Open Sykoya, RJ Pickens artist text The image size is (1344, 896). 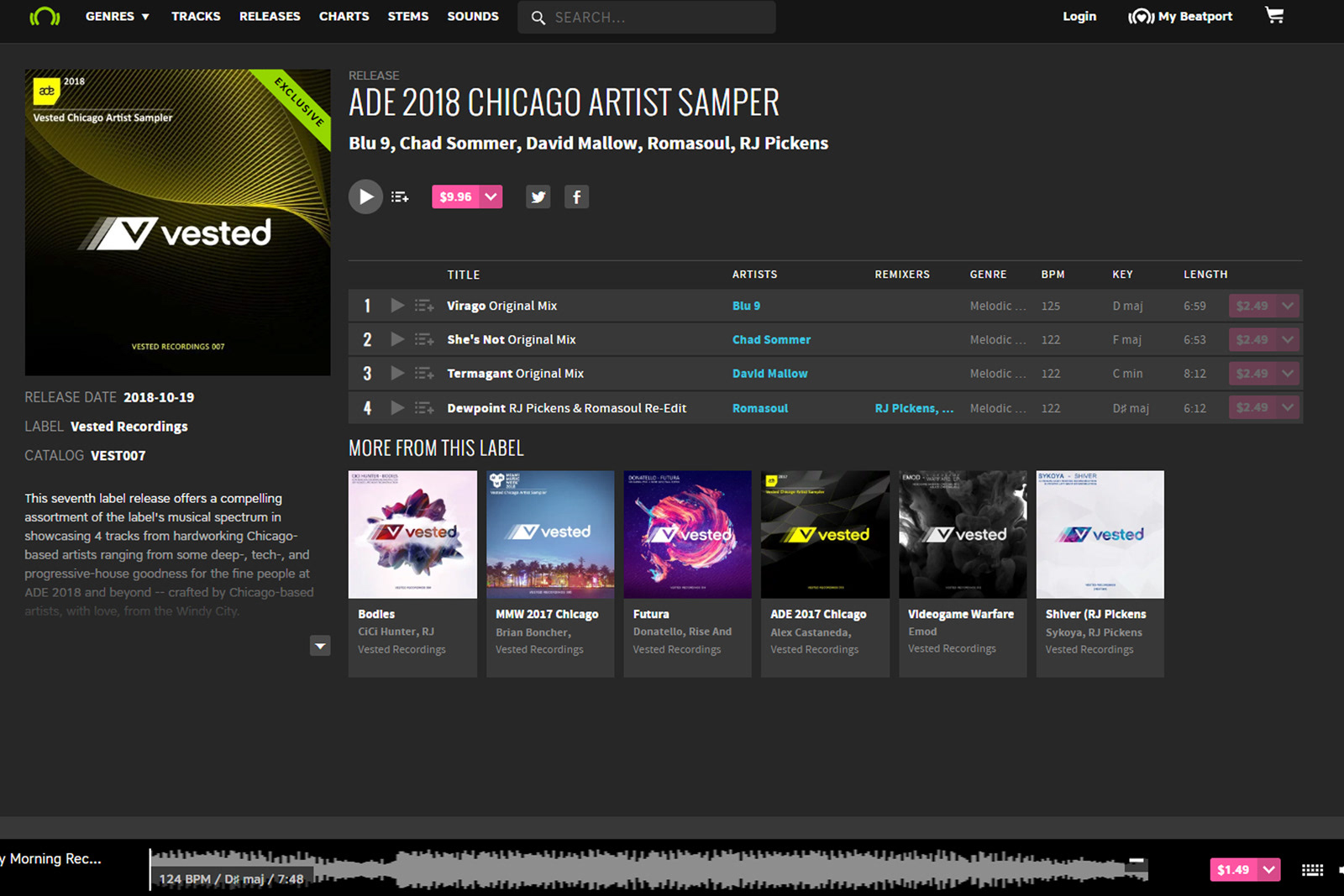click(1094, 632)
